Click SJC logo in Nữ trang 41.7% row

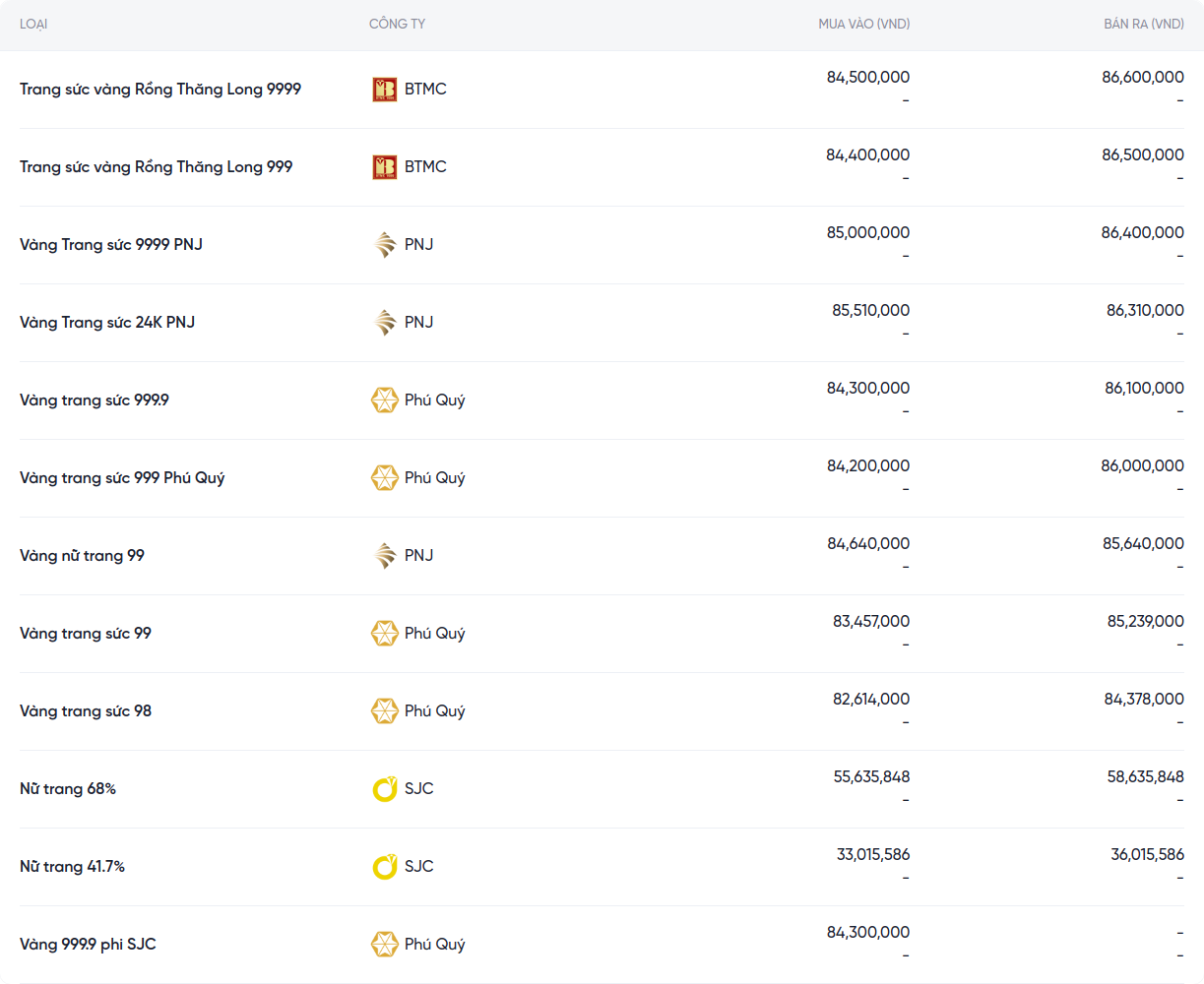[x=384, y=867]
